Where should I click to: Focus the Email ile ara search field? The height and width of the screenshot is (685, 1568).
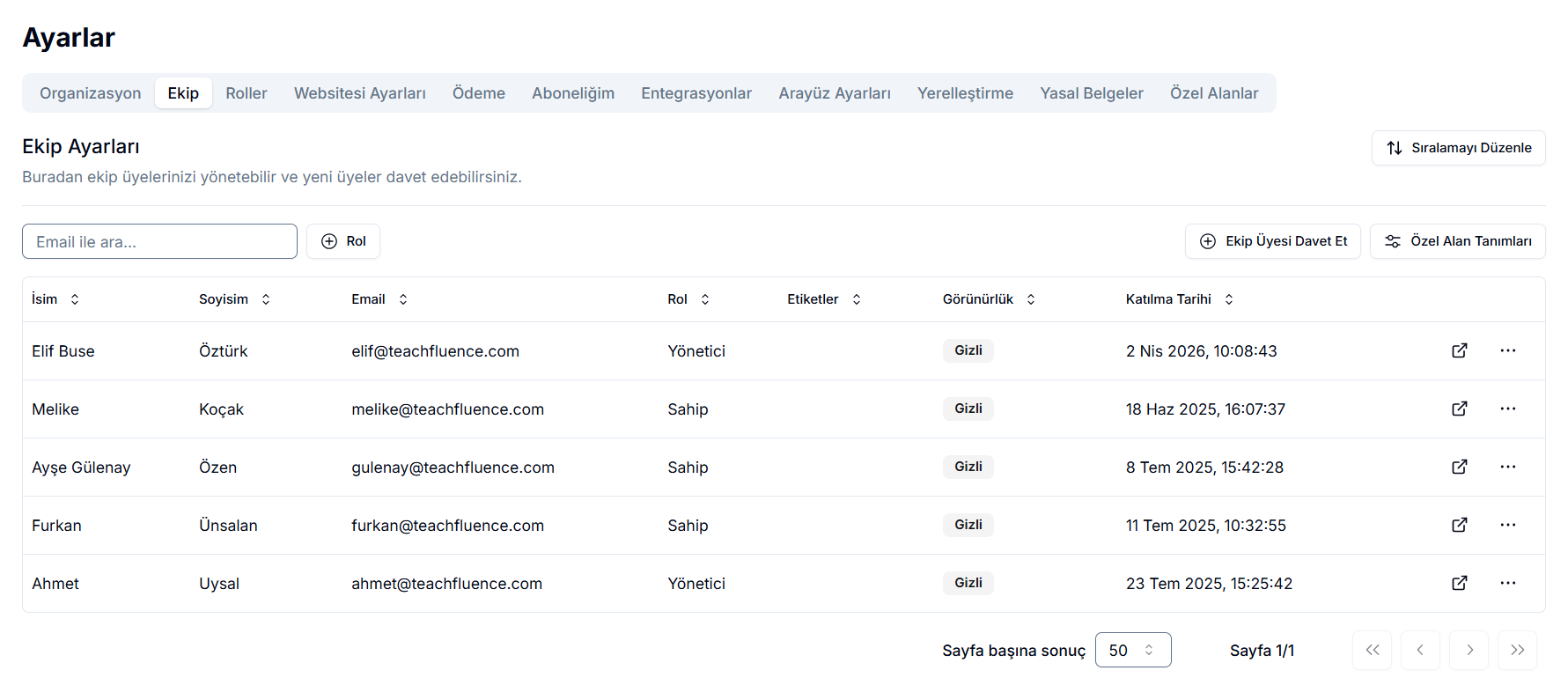(159, 241)
